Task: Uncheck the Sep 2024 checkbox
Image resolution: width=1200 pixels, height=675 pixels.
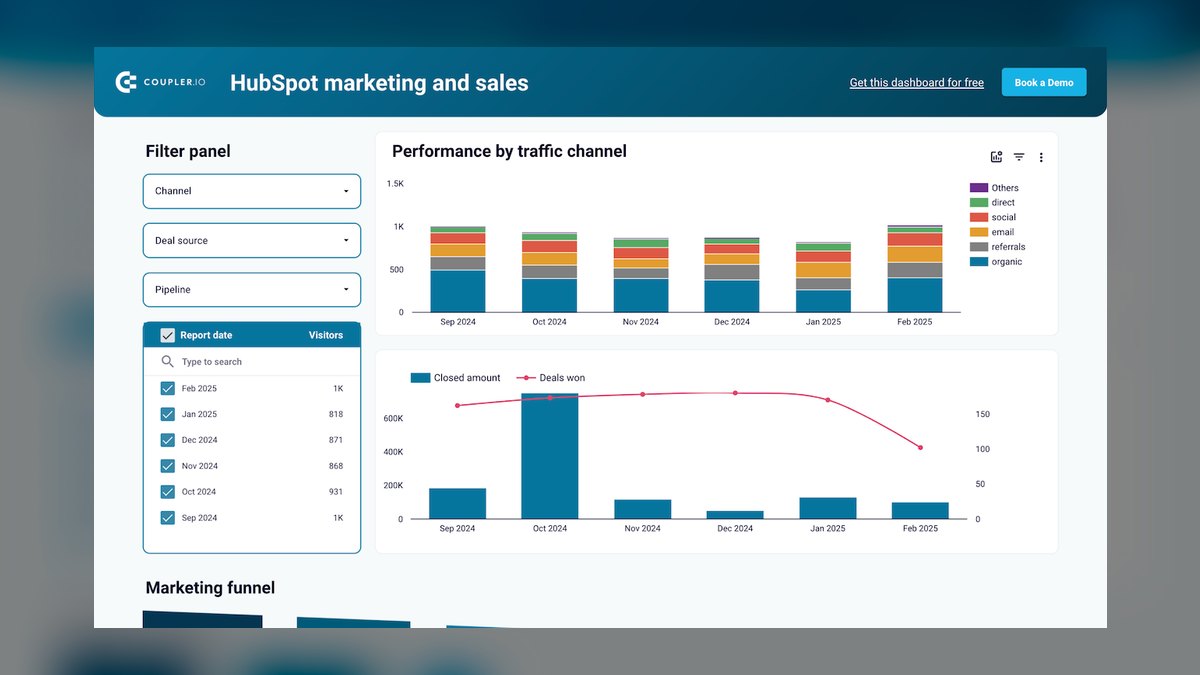Action: pyautogui.click(x=167, y=518)
